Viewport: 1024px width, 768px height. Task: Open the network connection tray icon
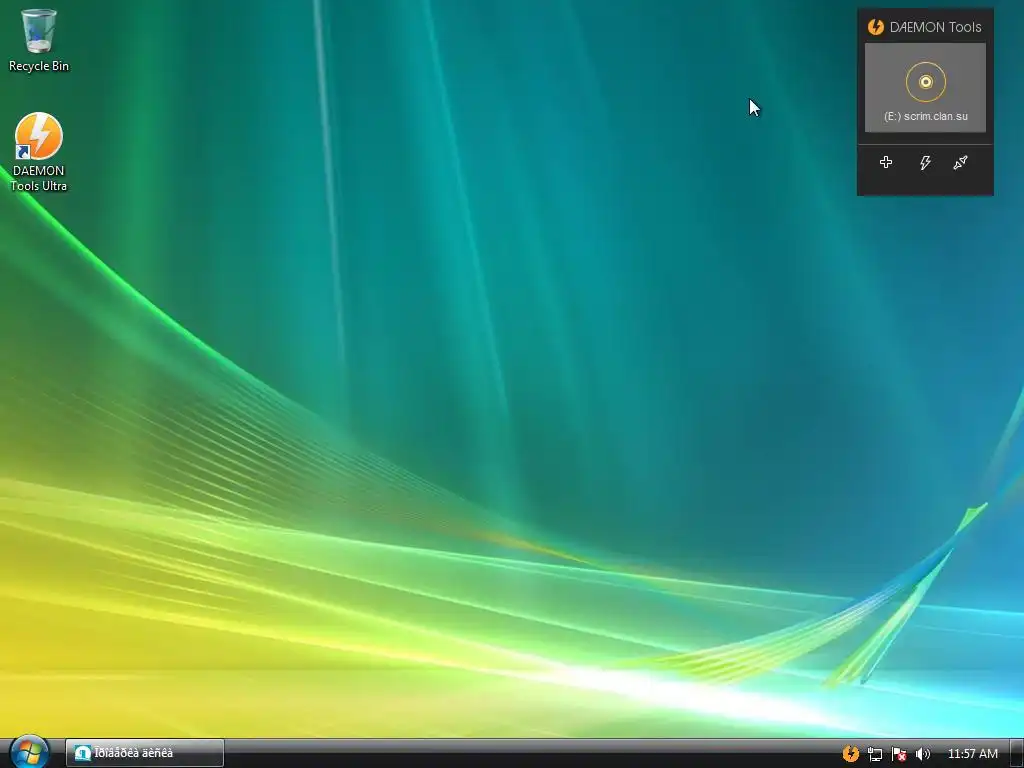click(x=874, y=754)
